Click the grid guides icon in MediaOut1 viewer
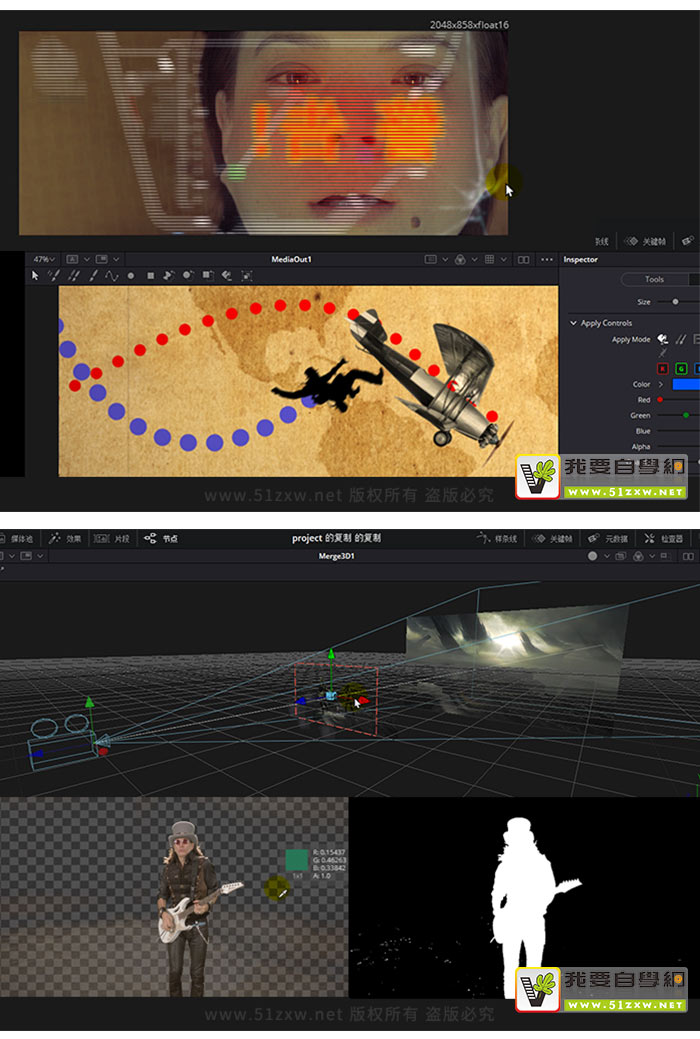Image resolution: width=700 pixels, height=1039 pixels. 489,260
